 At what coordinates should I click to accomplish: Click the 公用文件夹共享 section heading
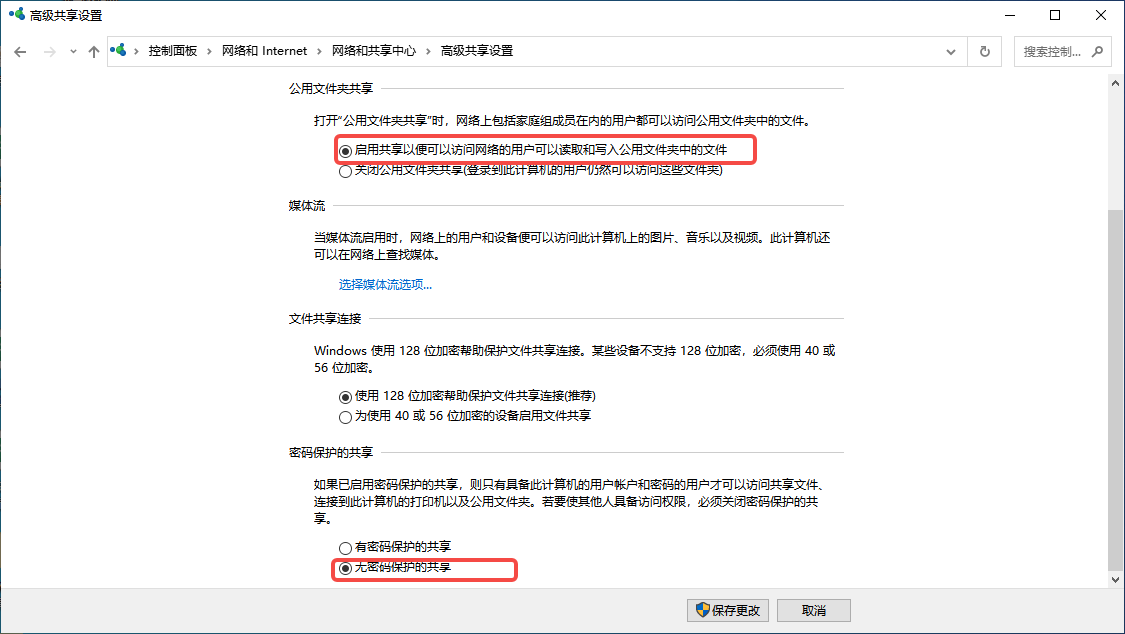[x=331, y=88]
